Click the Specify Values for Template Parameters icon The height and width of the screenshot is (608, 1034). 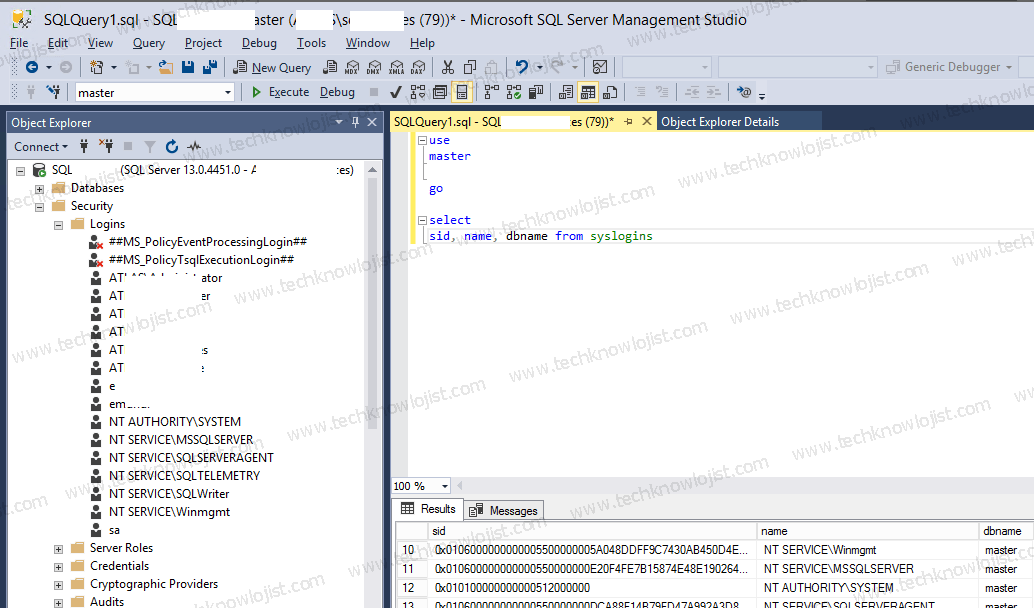[x=744, y=92]
